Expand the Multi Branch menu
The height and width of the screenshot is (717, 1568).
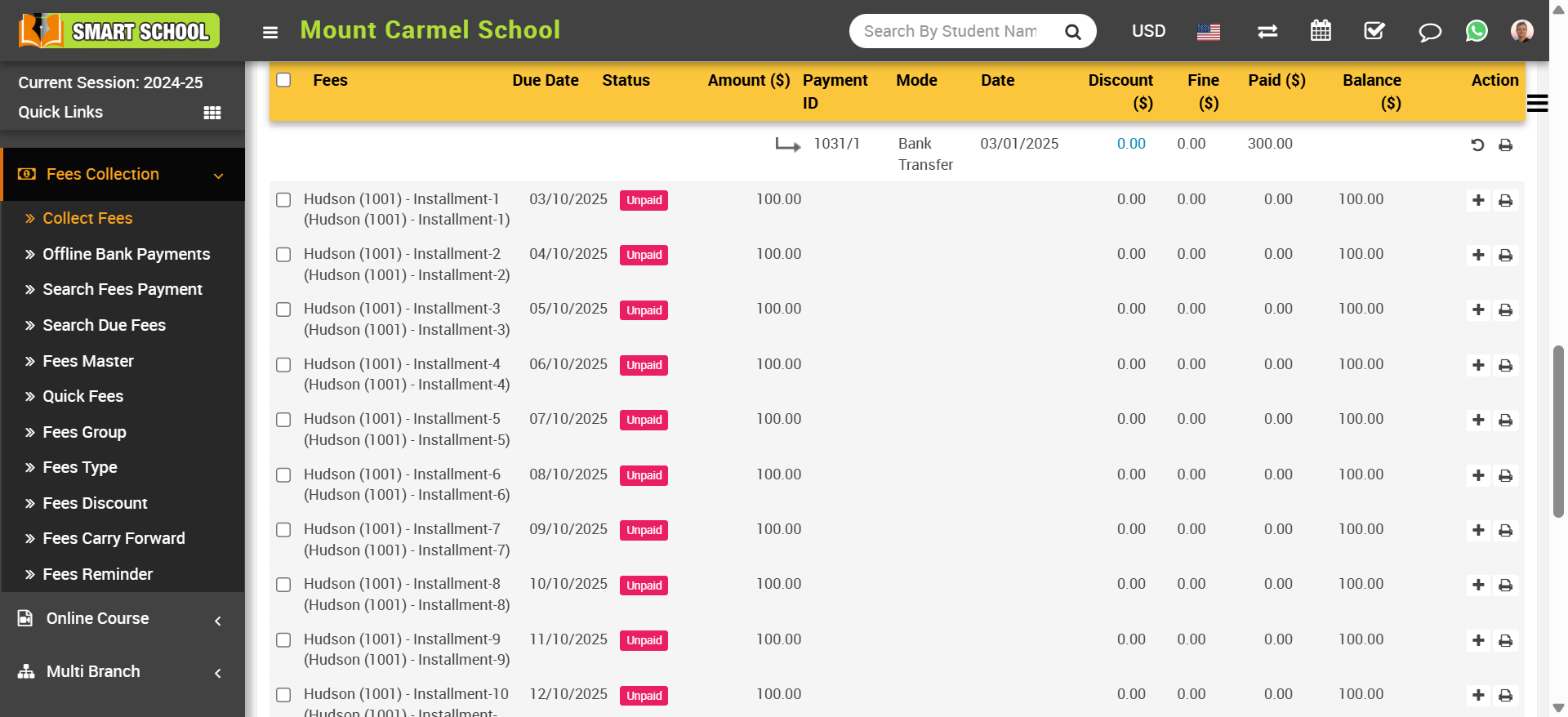(123, 672)
